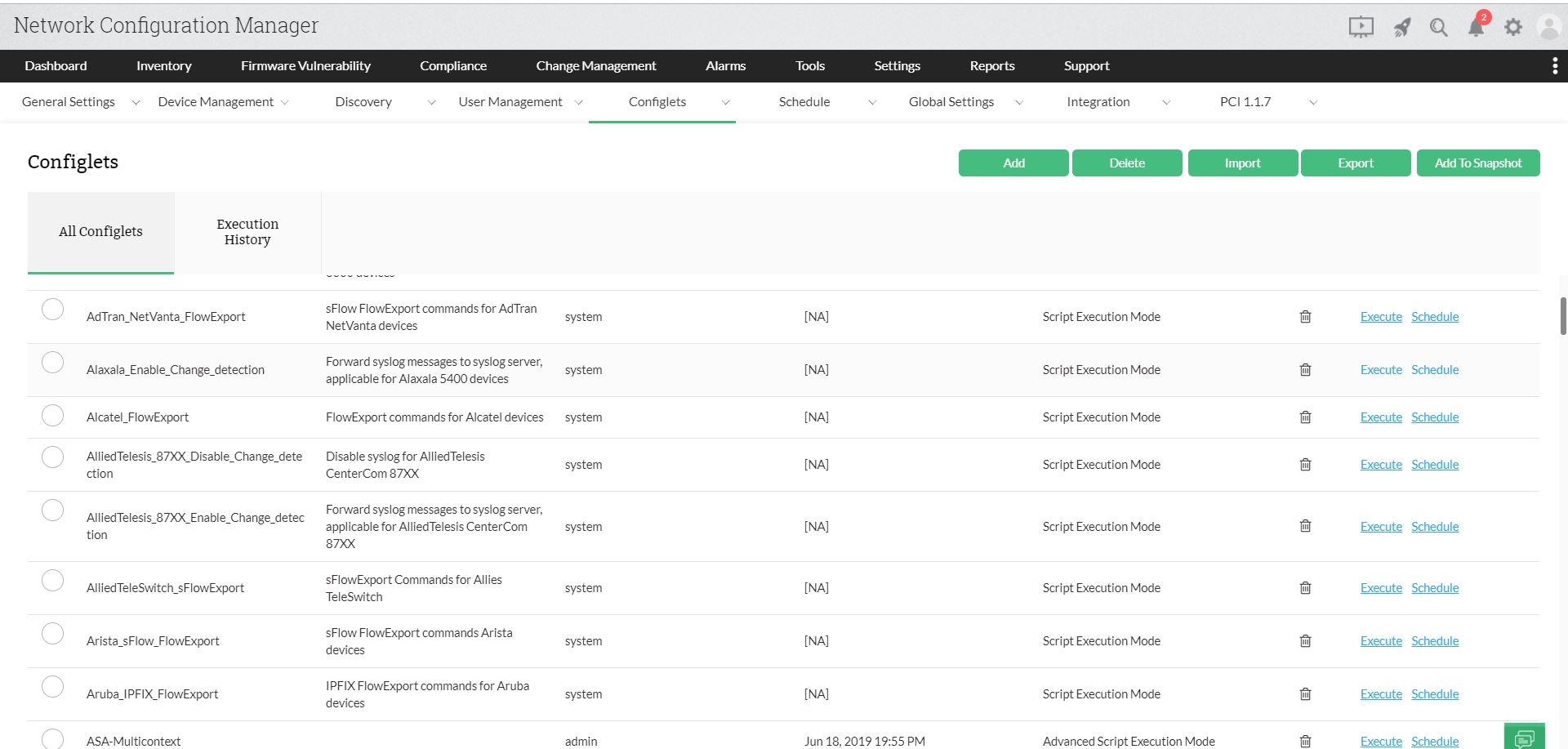Screen dimensions: 1568x749
Task: Open the settings gear icon
Action: 1513,26
